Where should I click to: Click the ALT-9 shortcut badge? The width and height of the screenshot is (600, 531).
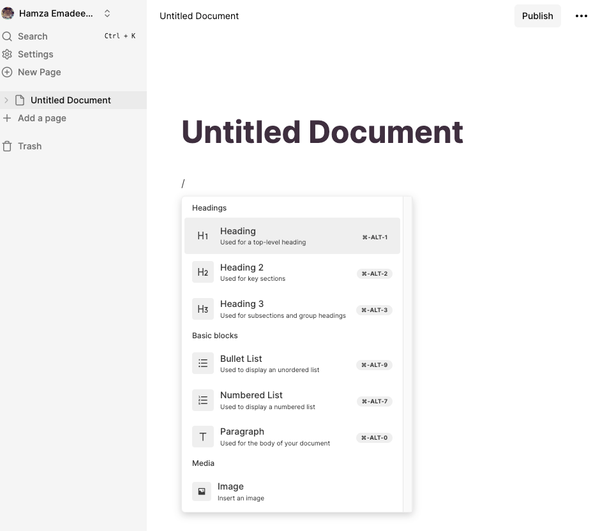(x=375, y=365)
